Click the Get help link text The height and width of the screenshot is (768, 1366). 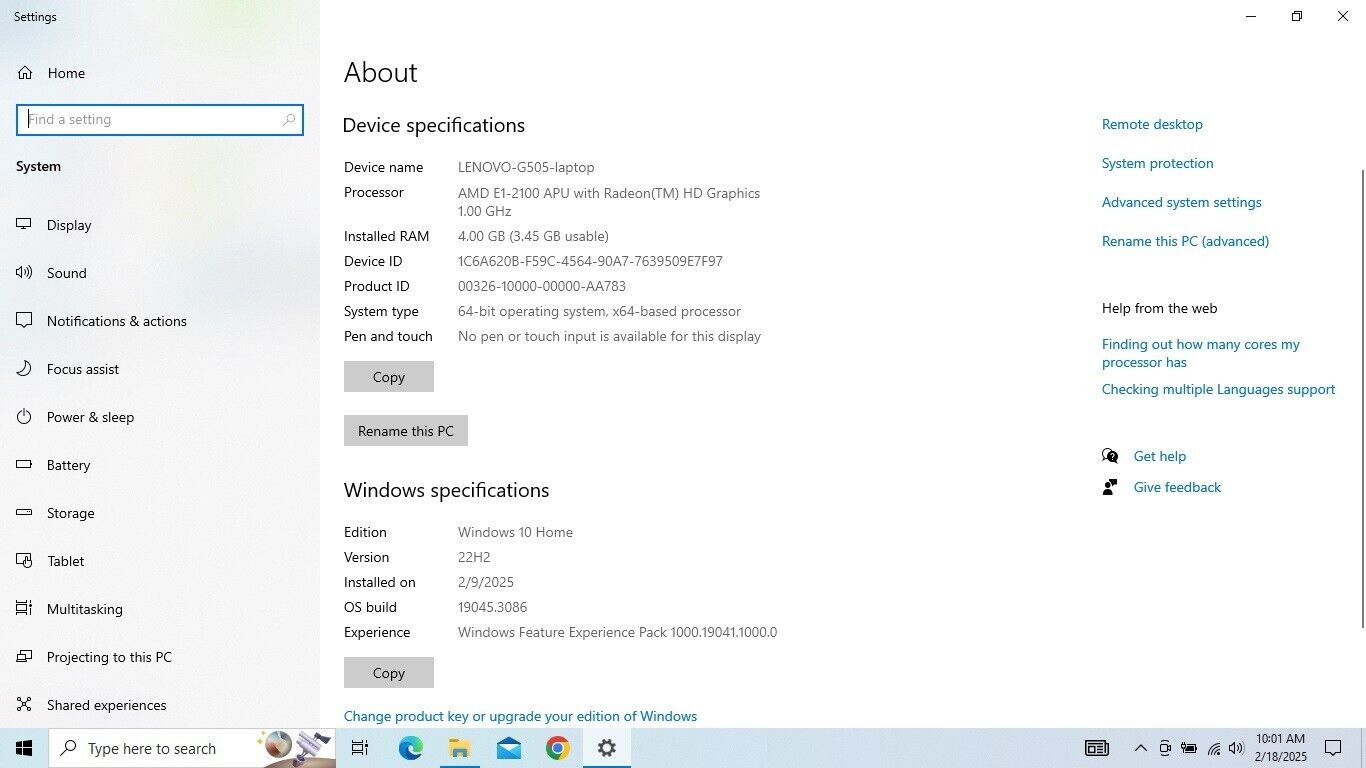pyautogui.click(x=1159, y=456)
